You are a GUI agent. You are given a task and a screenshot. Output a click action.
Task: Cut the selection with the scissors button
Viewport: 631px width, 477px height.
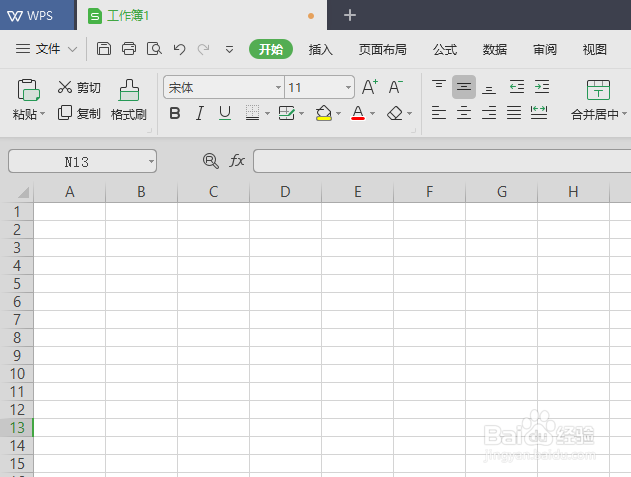pyautogui.click(x=79, y=87)
